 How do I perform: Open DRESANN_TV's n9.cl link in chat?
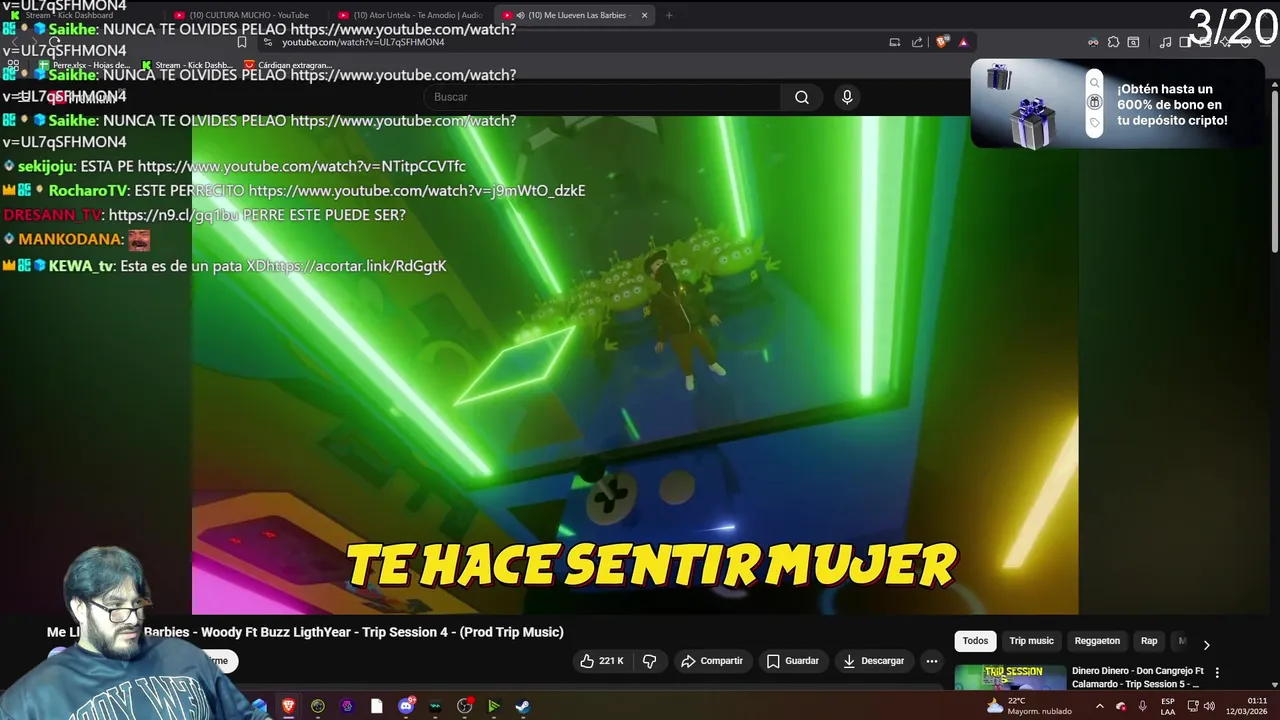click(x=173, y=215)
